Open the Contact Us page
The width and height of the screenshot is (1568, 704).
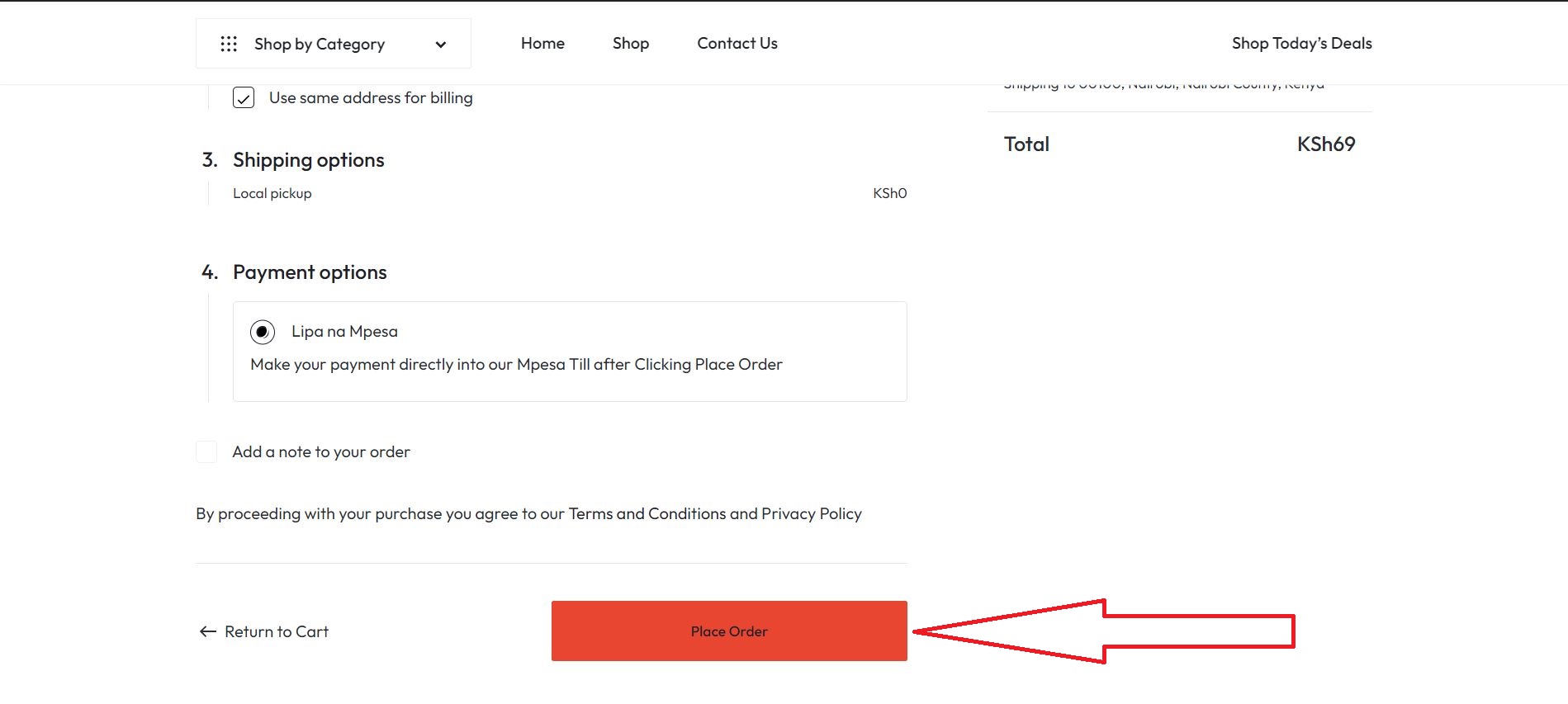(x=736, y=43)
